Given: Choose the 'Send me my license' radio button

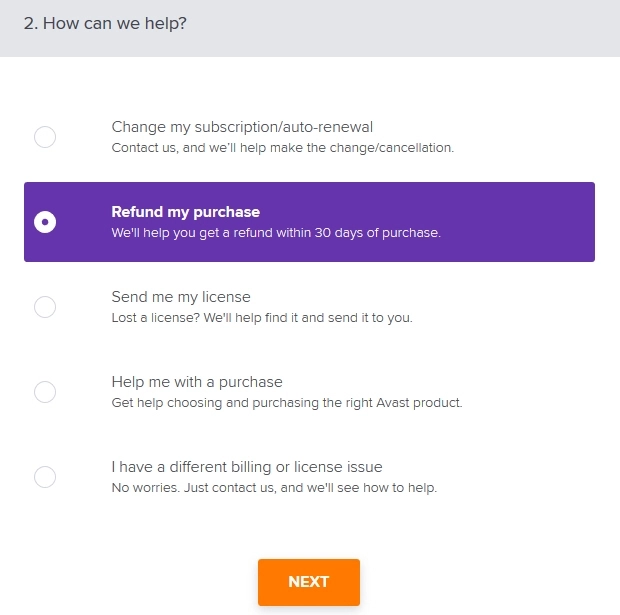Looking at the screenshot, I should click(x=45, y=307).
